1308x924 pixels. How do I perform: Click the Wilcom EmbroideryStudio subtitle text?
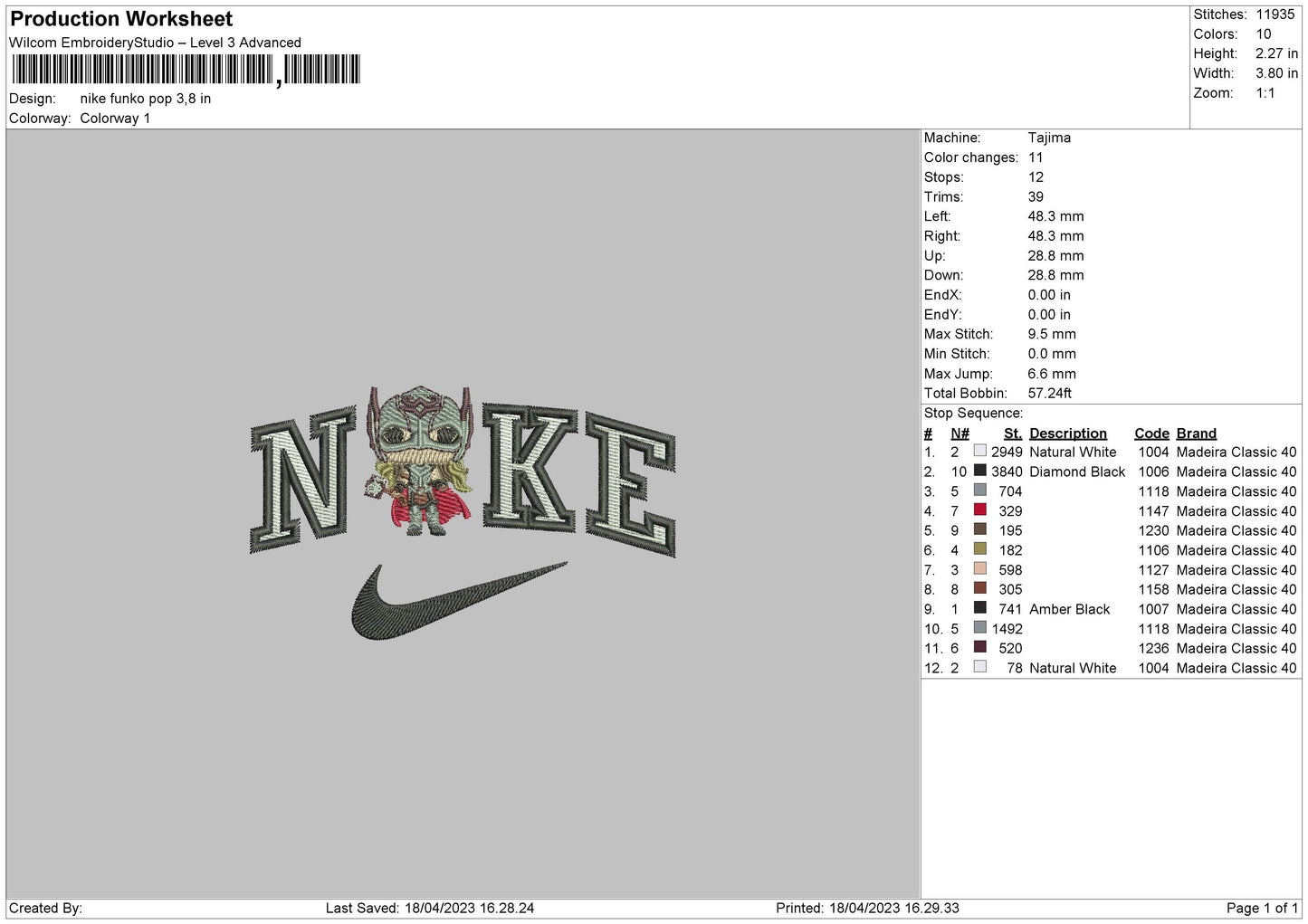pyautogui.click(x=155, y=43)
